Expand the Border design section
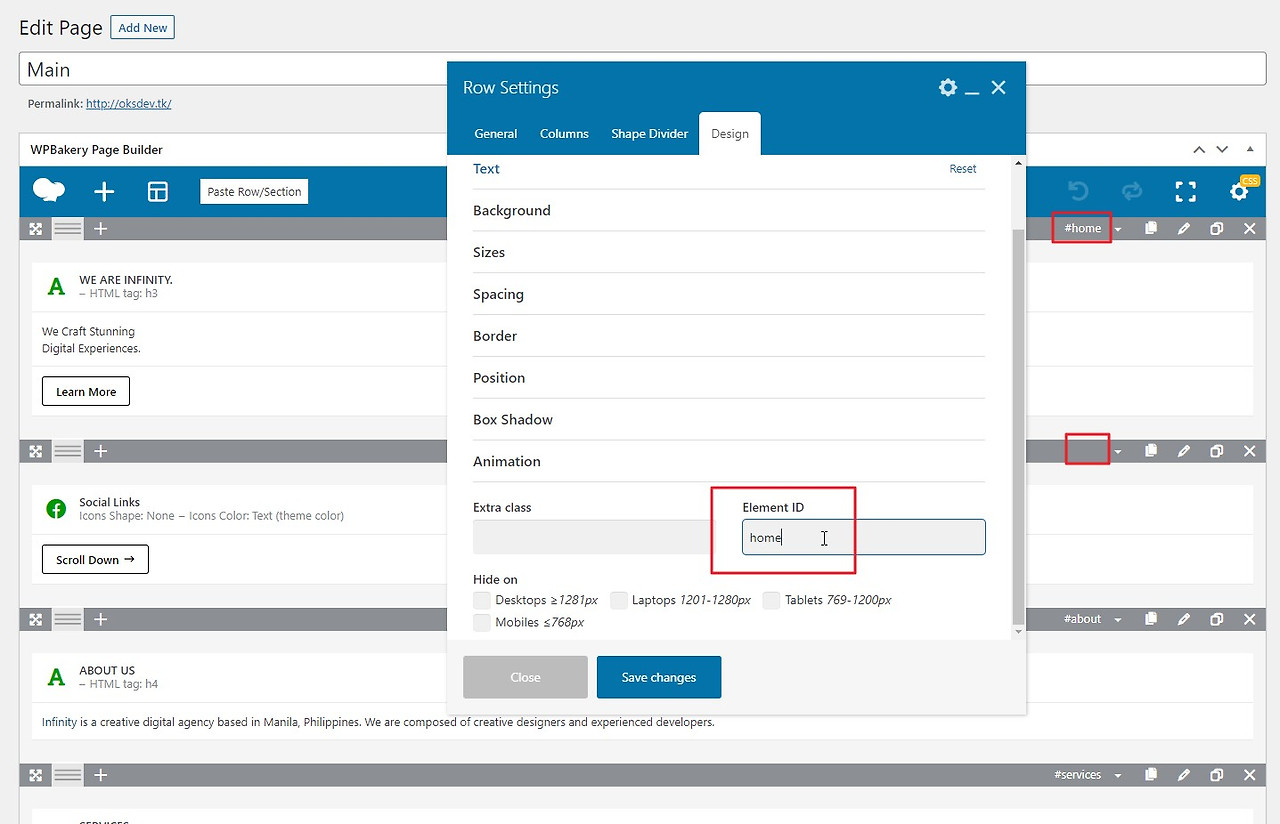1280x824 pixels. pyautogui.click(x=729, y=337)
